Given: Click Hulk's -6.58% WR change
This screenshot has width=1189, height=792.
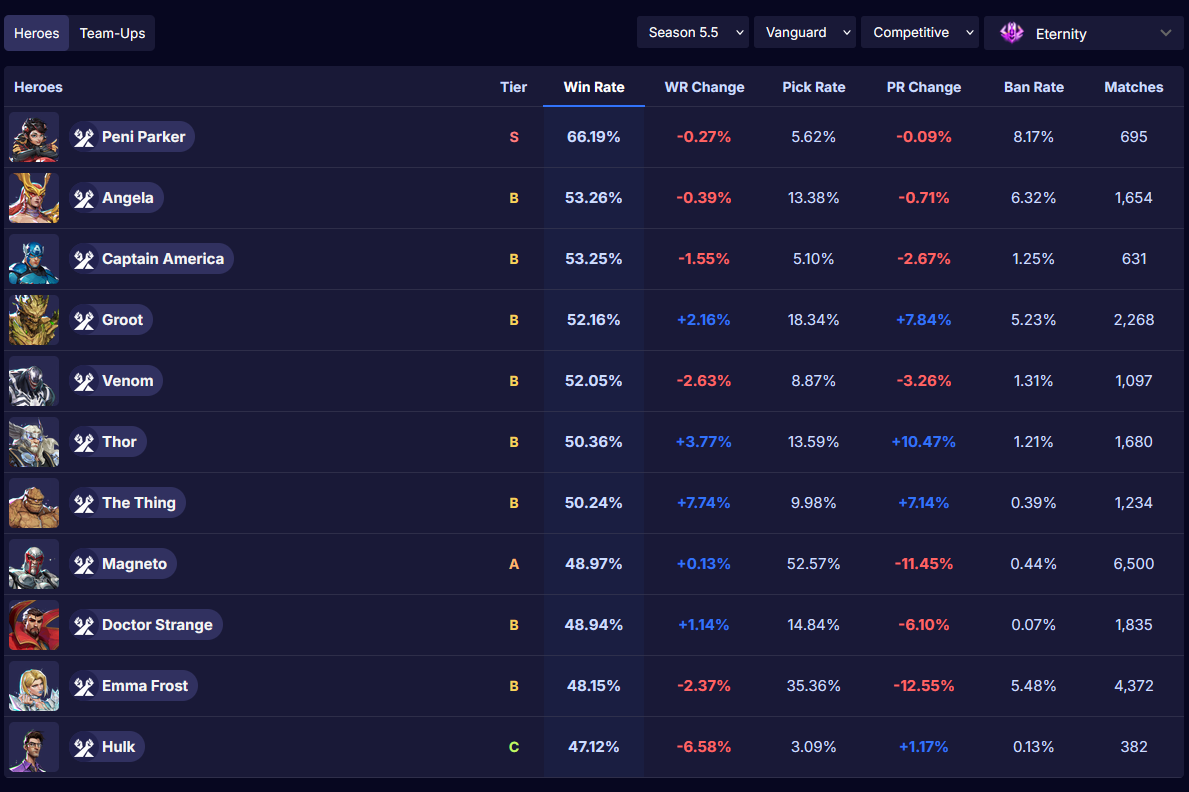Looking at the screenshot, I should point(704,747).
